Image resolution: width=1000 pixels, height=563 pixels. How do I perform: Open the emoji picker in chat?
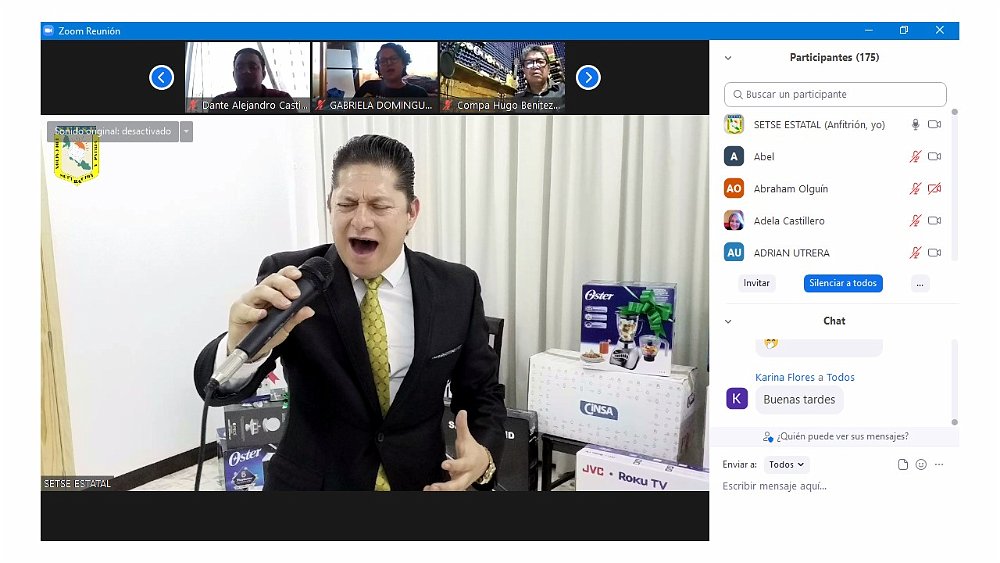click(x=921, y=465)
